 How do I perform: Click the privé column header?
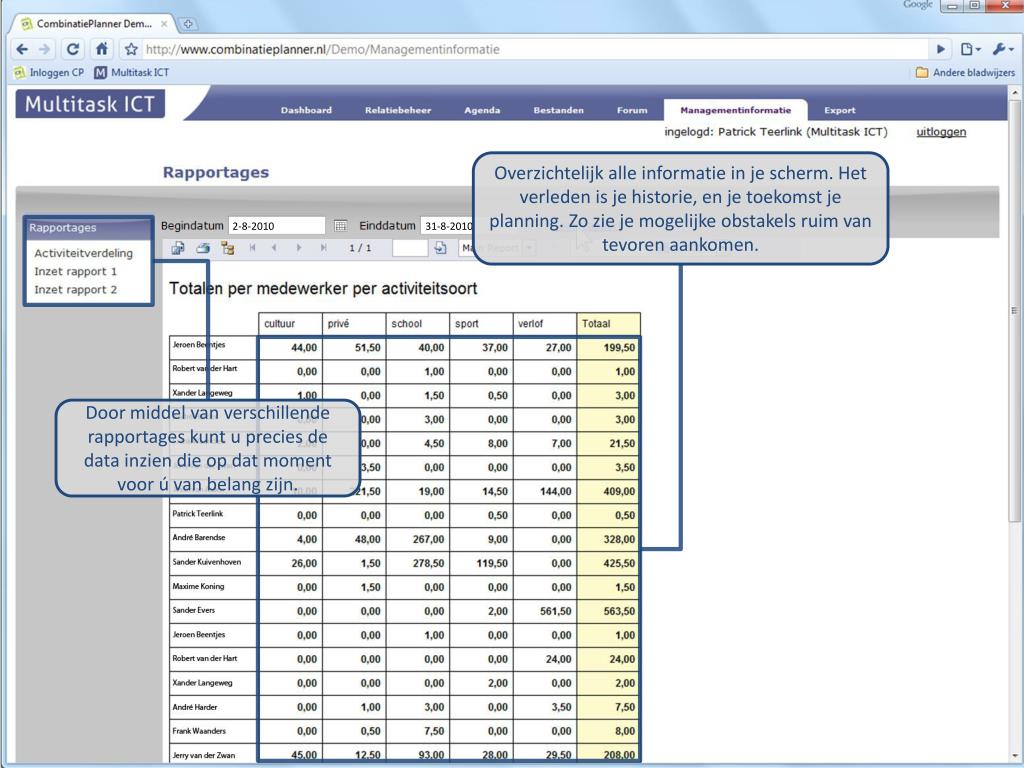coord(354,324)
